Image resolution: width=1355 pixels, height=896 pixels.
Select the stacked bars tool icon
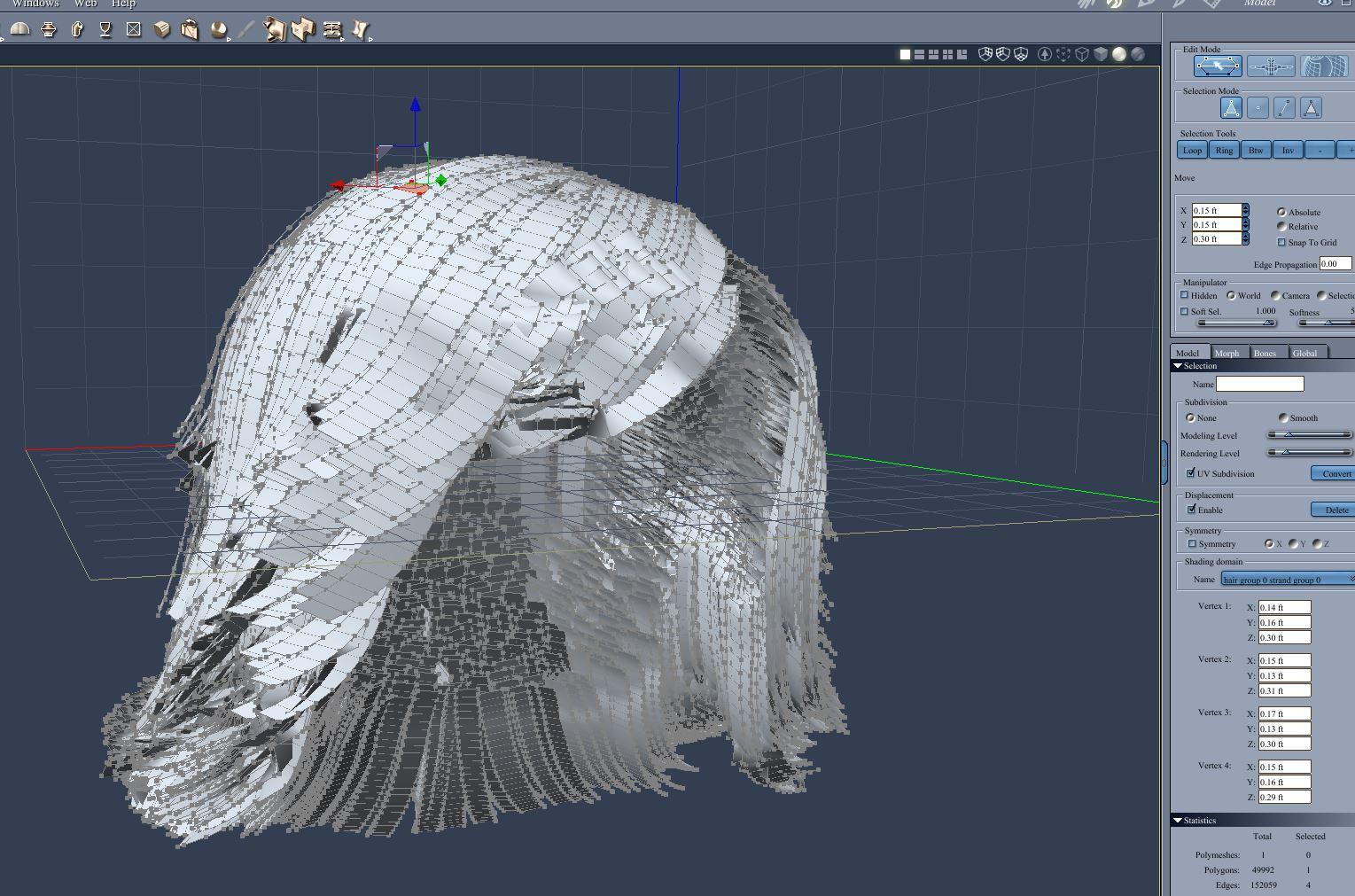click(x=332, y=29)
